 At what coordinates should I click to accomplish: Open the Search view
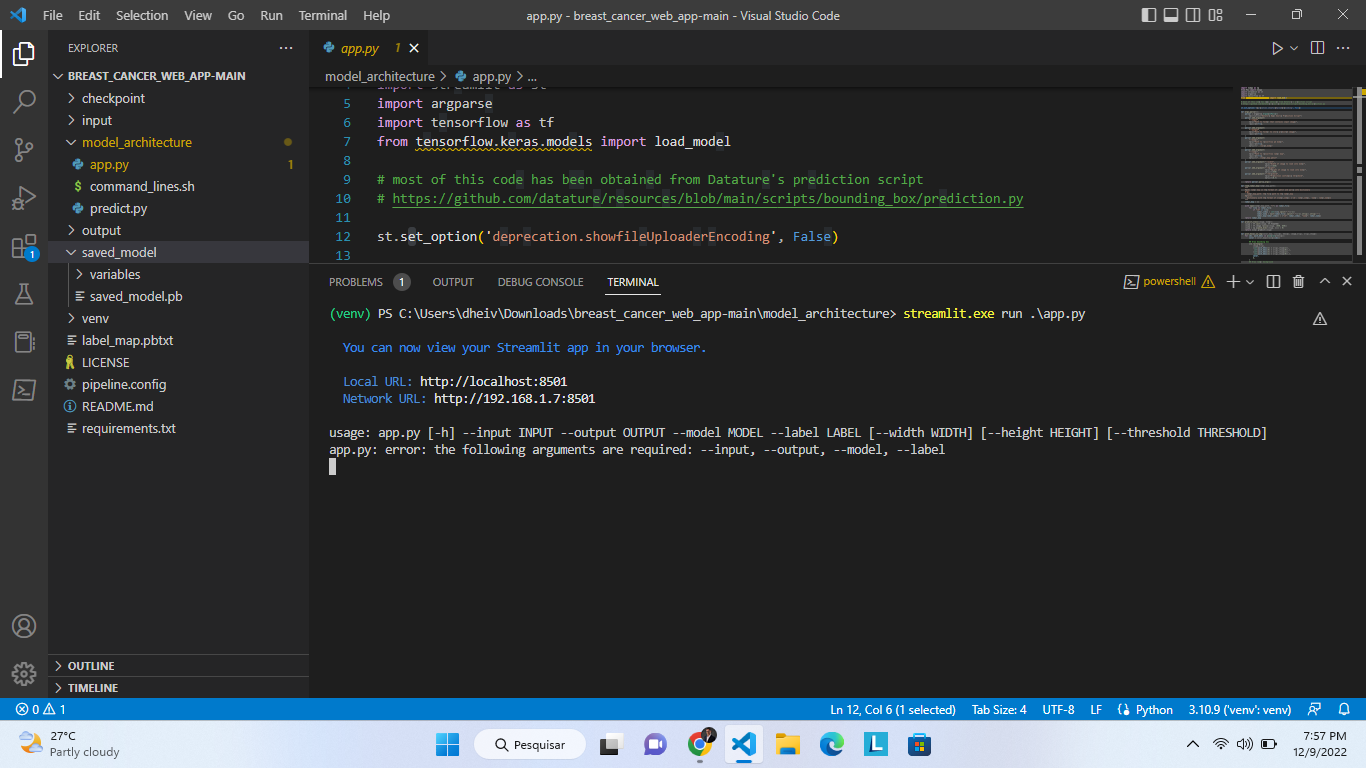(x=24, y=102)
